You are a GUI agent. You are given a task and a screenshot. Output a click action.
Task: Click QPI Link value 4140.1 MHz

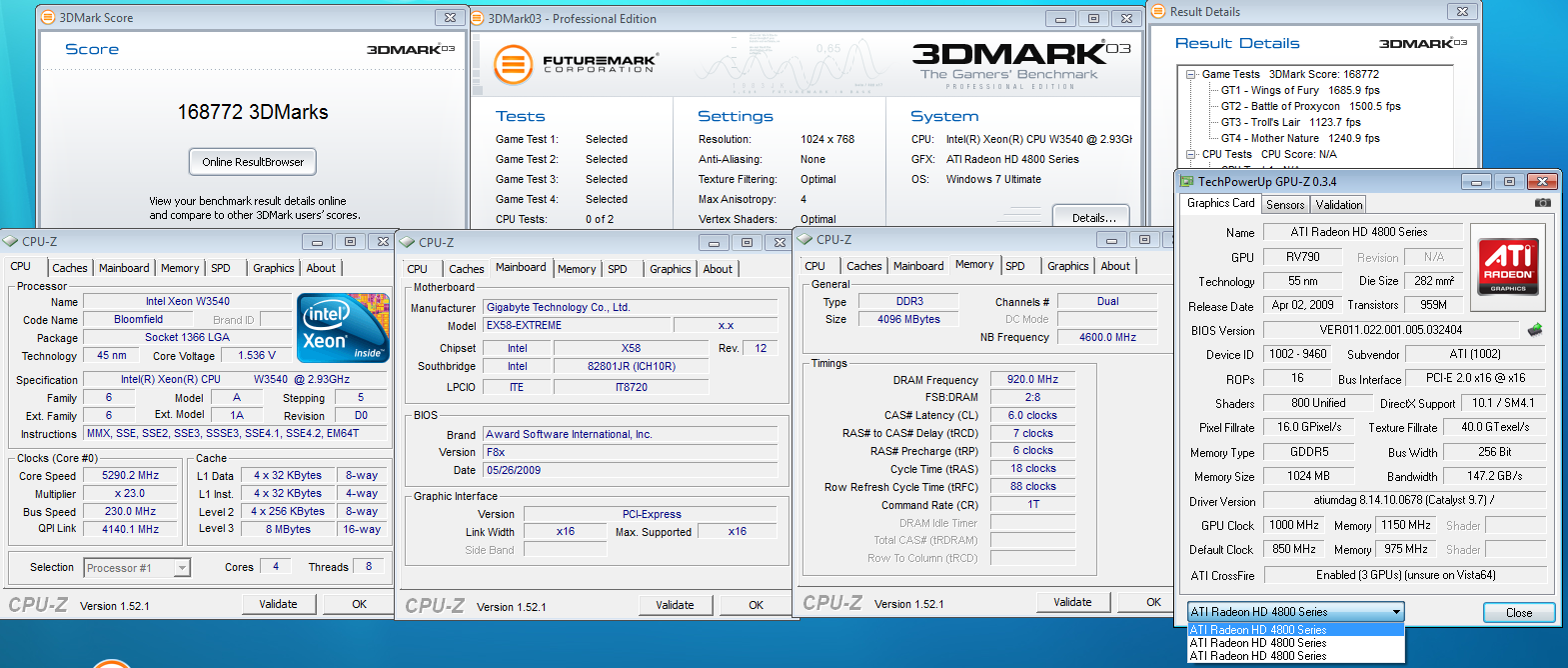[x=130, y=530]
